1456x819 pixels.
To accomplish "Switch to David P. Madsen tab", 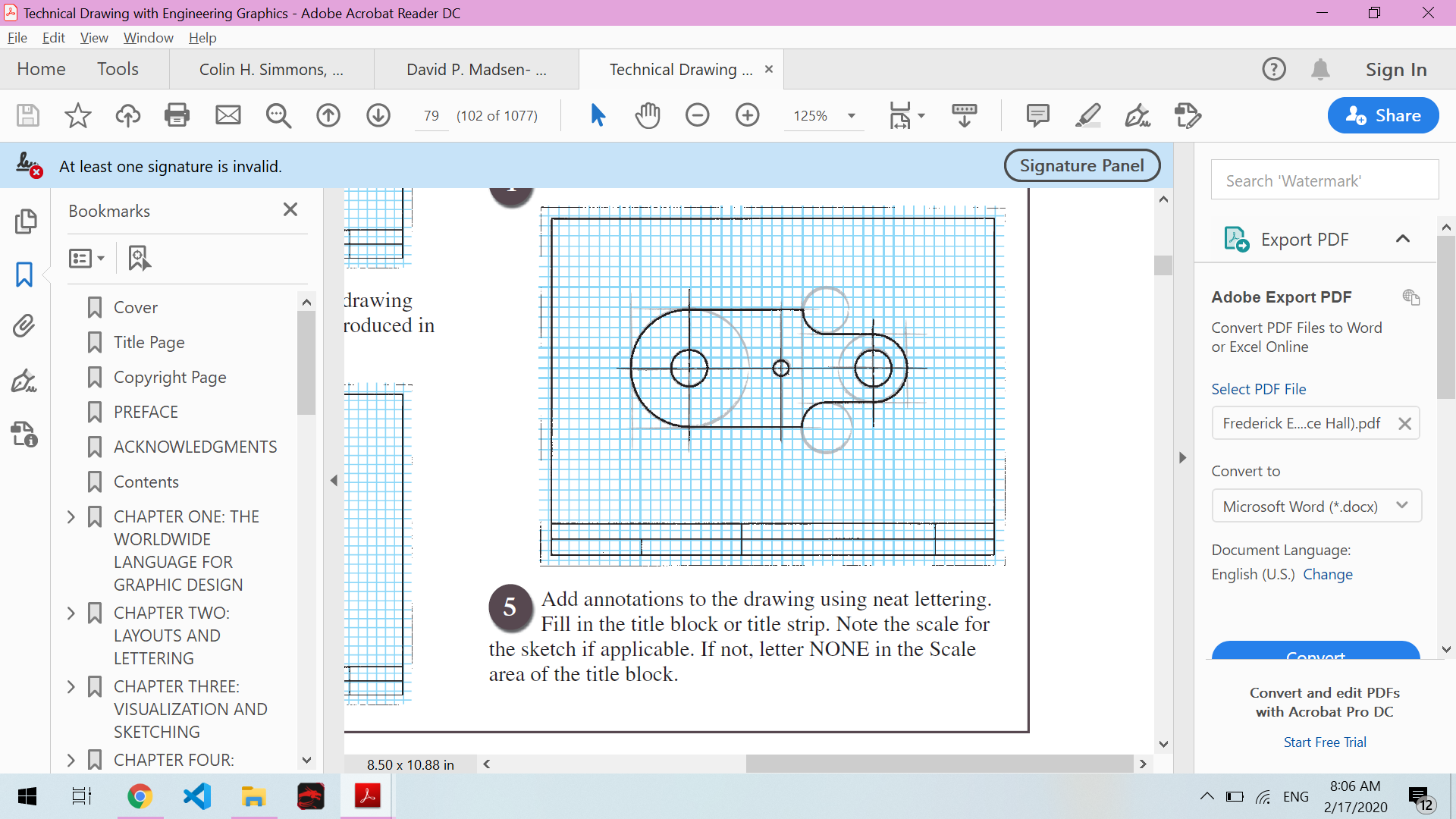I will 476,70.
